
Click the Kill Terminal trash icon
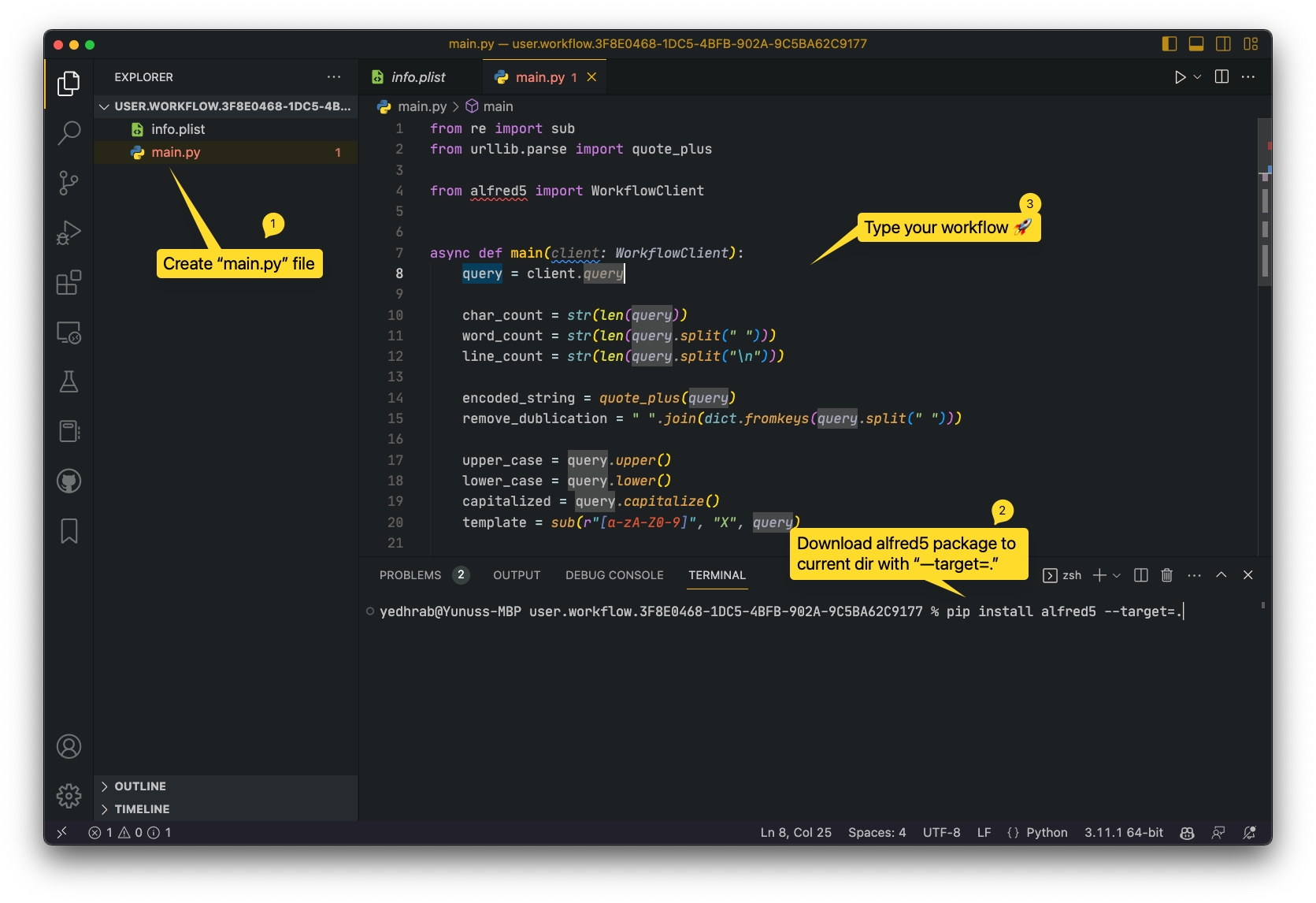1167,575
